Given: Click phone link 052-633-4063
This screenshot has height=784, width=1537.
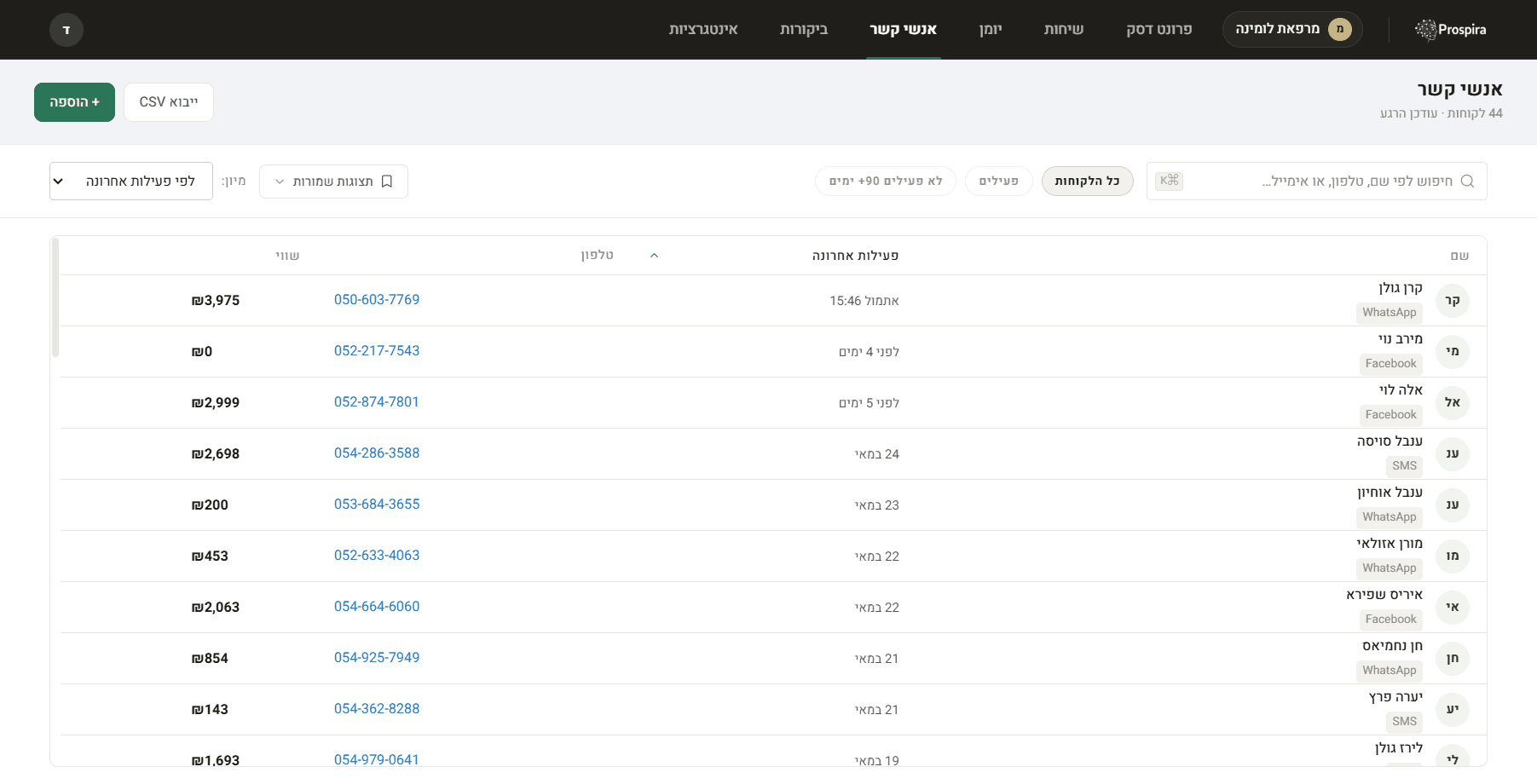Looking at the screenshot, I should click(x=377, y=556).
